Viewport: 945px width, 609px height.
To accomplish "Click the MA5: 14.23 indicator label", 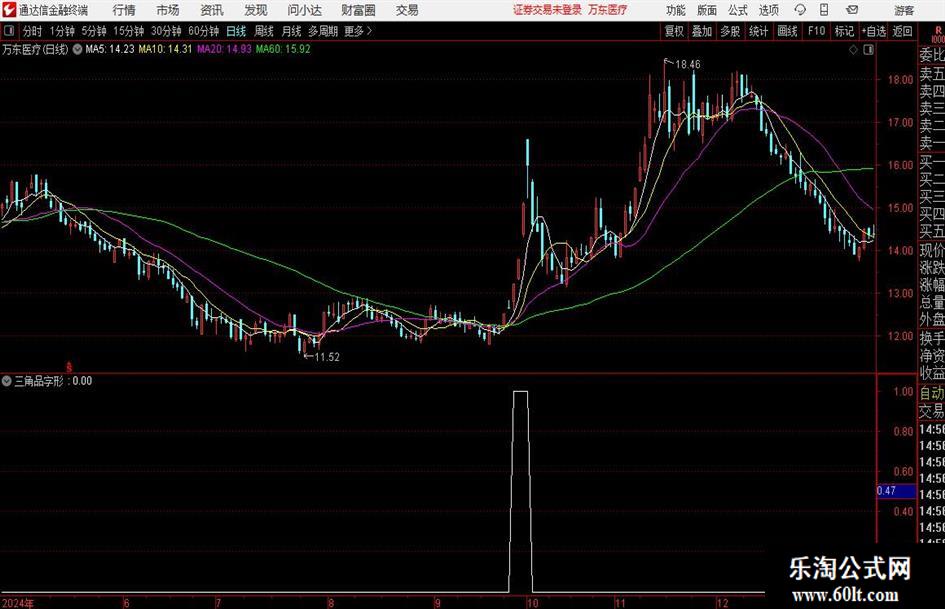I will (x=110, y=49).
